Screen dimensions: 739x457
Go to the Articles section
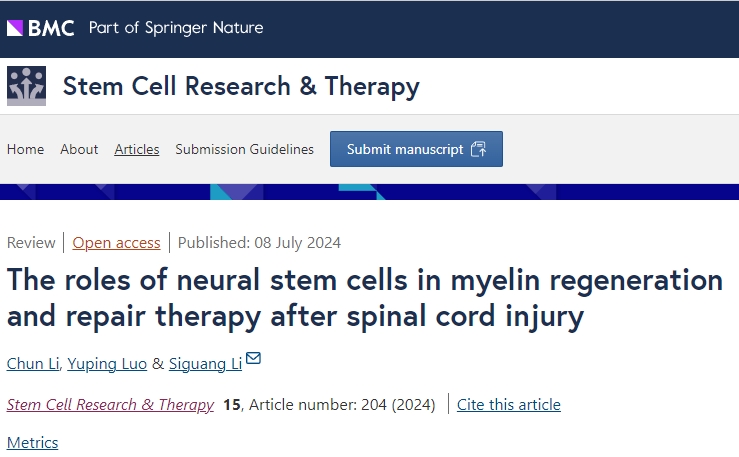pos(137,149)
